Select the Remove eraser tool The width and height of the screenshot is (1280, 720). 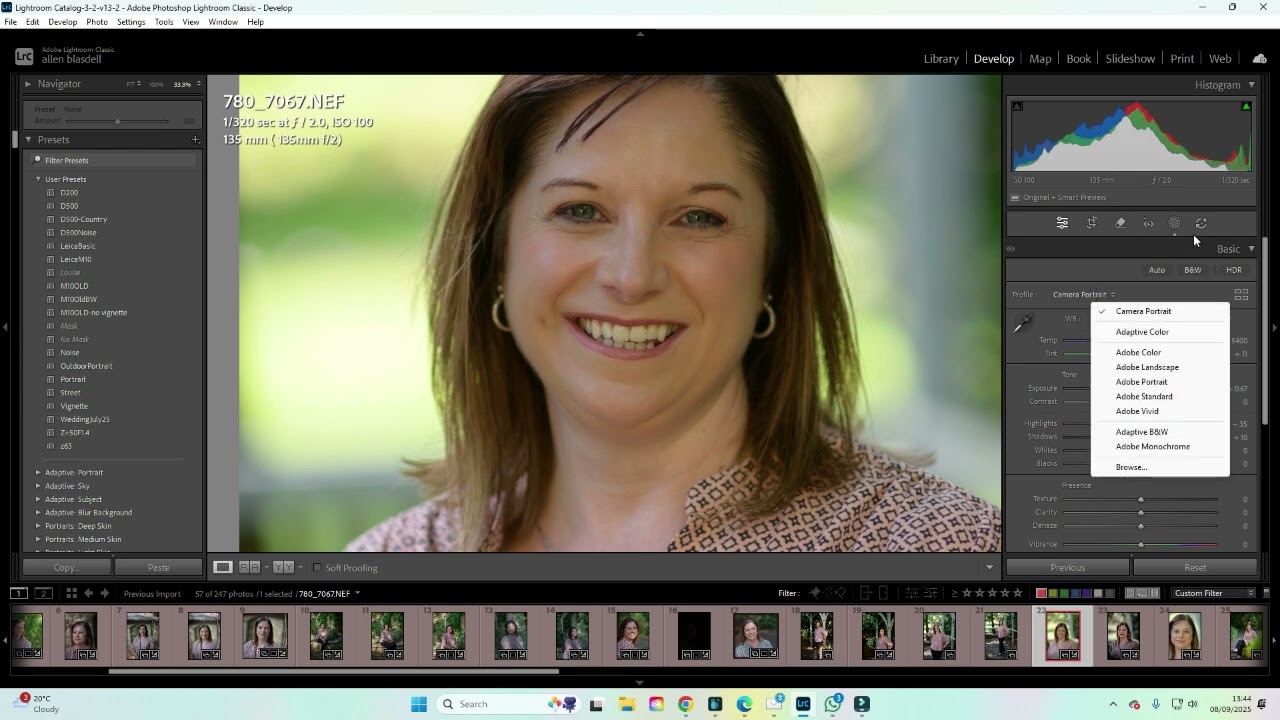(1120, 223)
